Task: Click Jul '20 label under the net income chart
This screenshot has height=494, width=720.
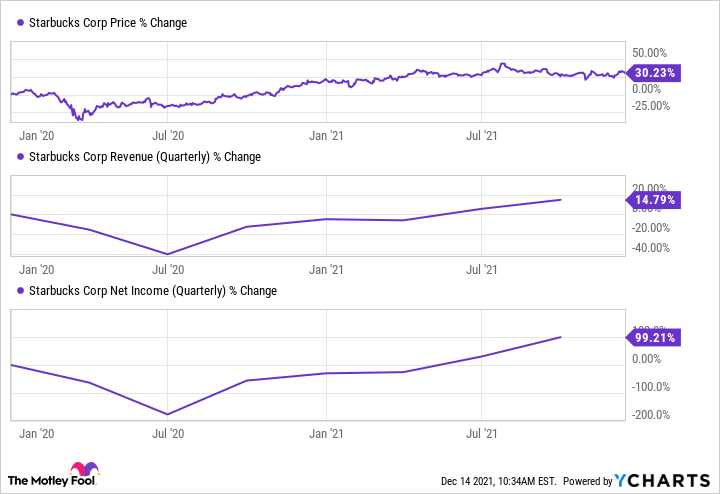Action: point(168,433)
